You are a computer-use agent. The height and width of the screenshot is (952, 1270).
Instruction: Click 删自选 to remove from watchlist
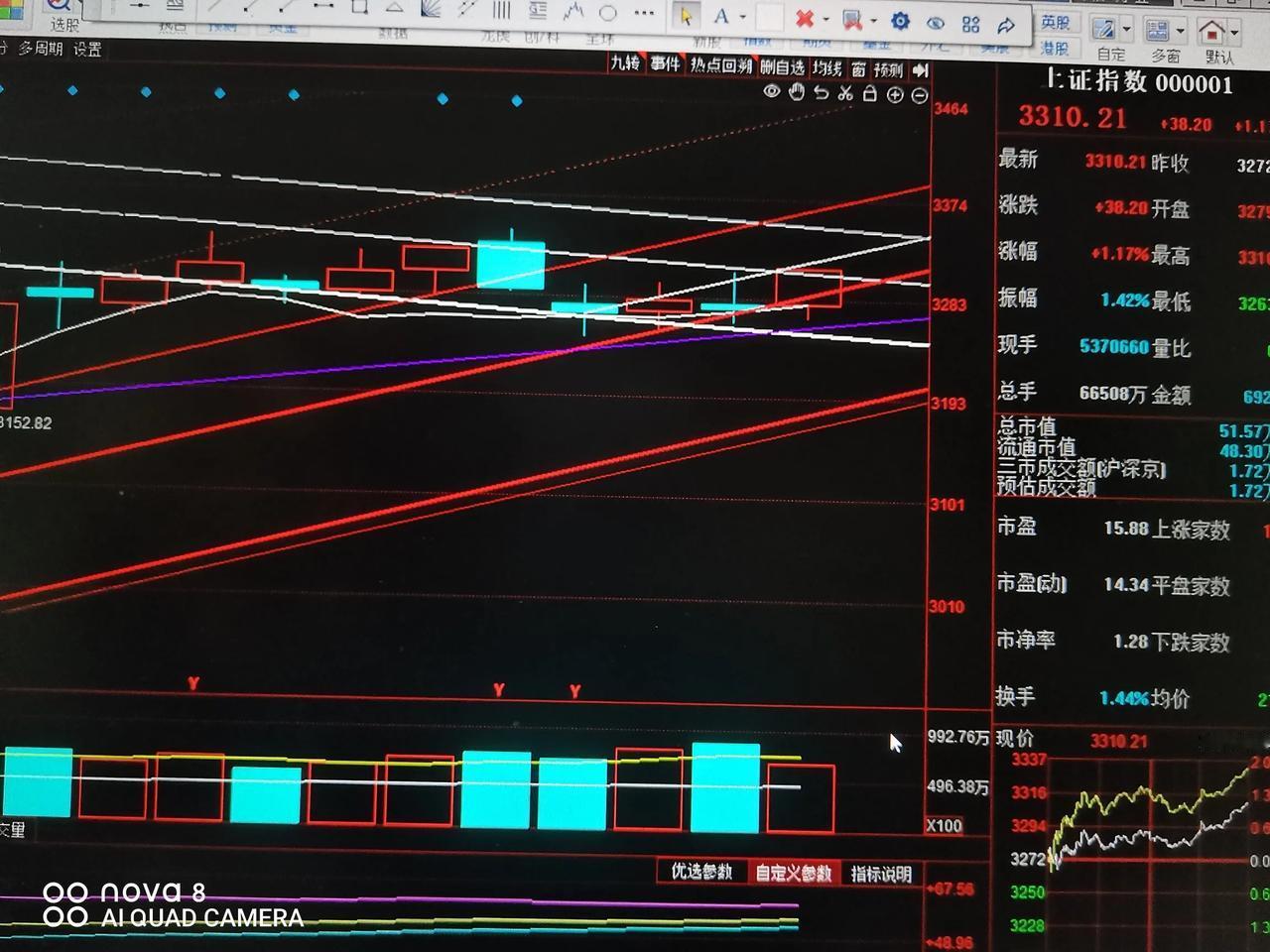pyautogui.click(x=783, y=67)
